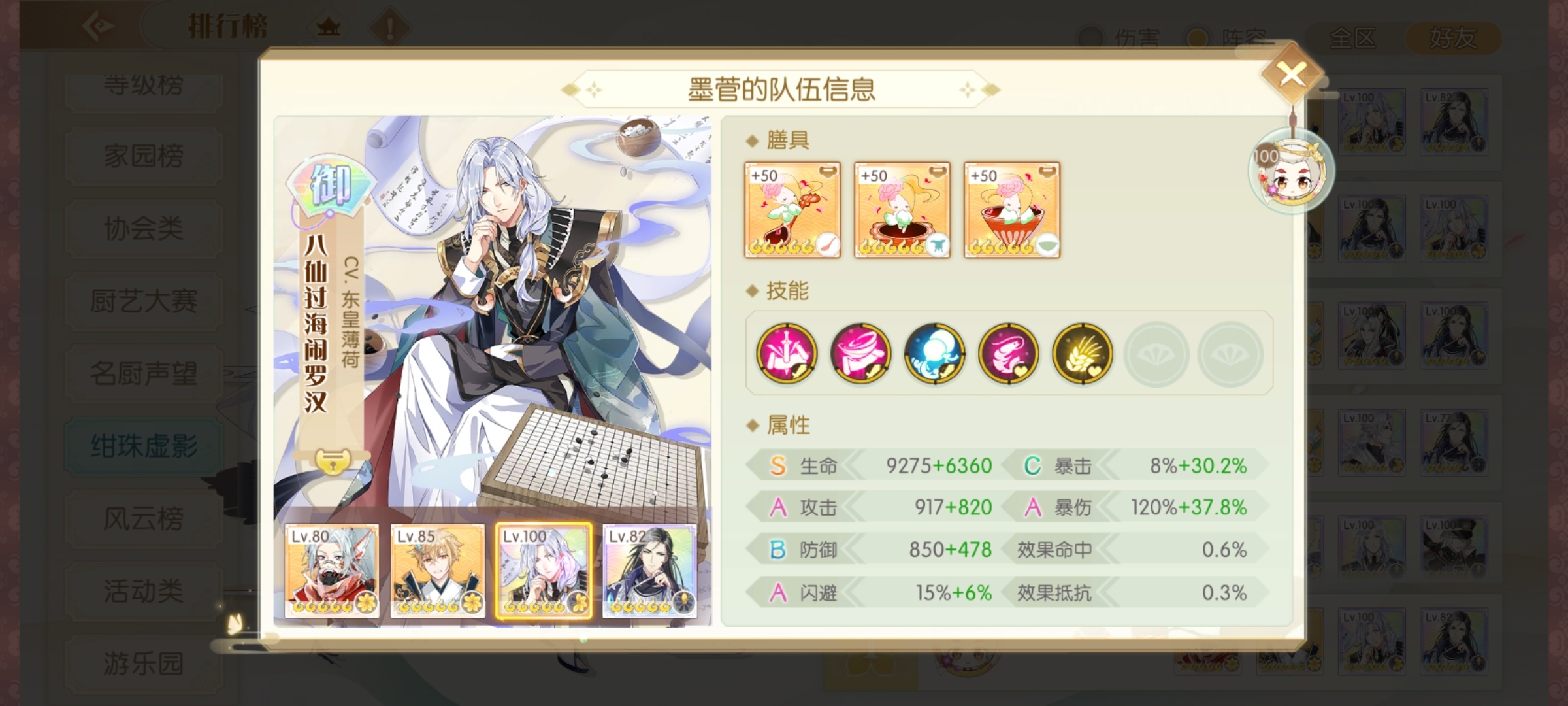Viewport: 1568px width, 706px height.
Task: Select the pink bowl skill icon
Action: [x=860, y=354]
